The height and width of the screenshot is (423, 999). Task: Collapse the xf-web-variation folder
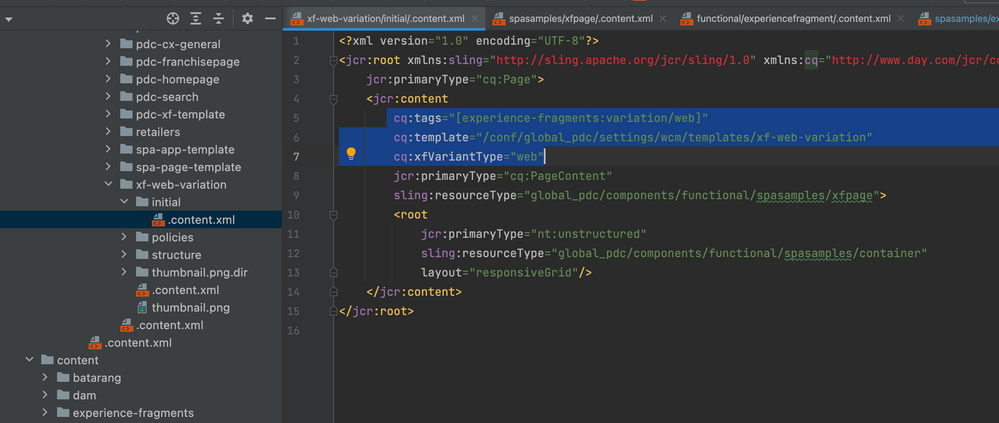pos(108,185)
